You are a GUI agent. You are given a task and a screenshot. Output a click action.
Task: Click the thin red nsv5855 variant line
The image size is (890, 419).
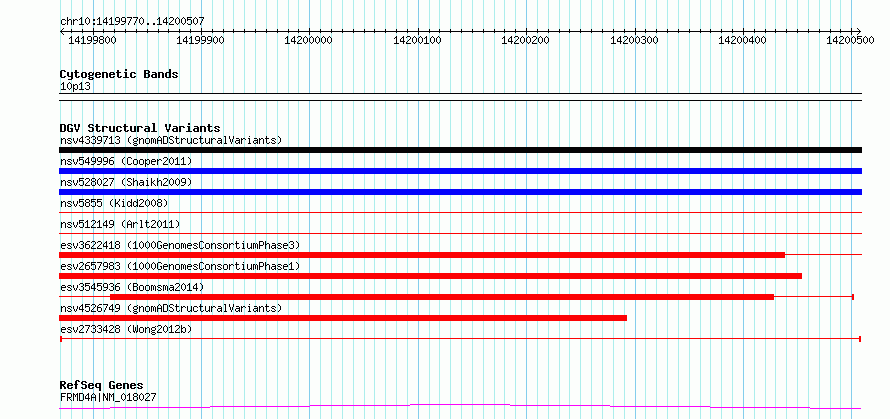pos(460,212)
